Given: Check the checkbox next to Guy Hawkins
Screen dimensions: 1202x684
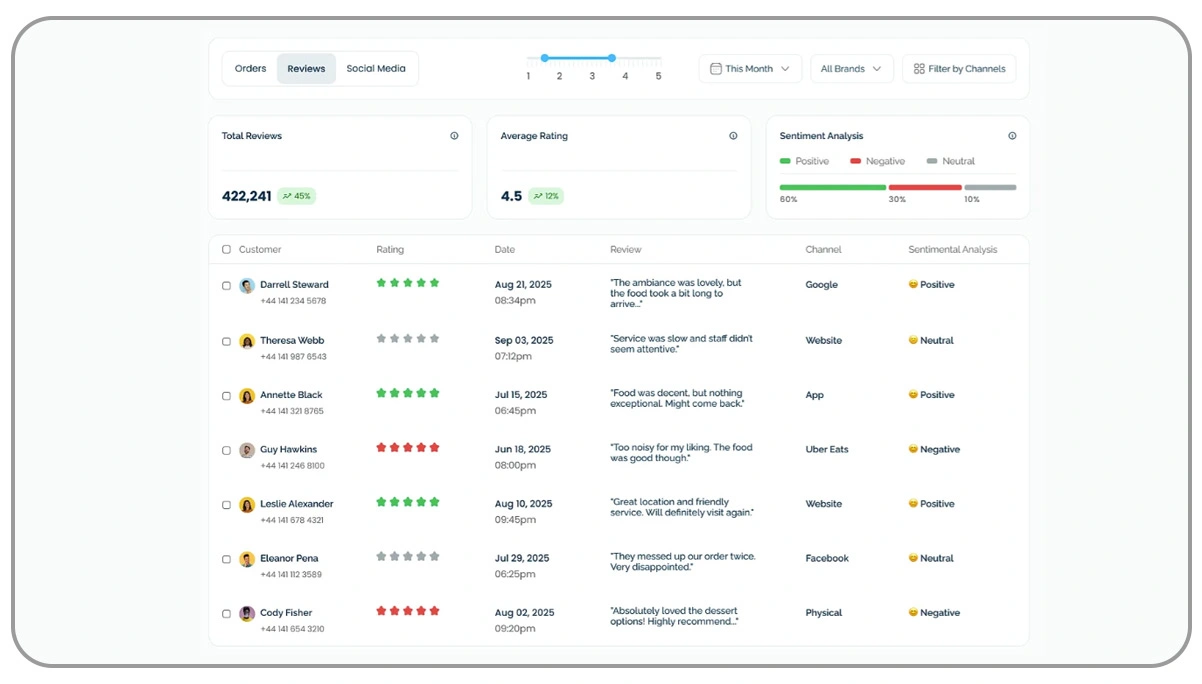Looking at the screenshot, I should [226, 449].
